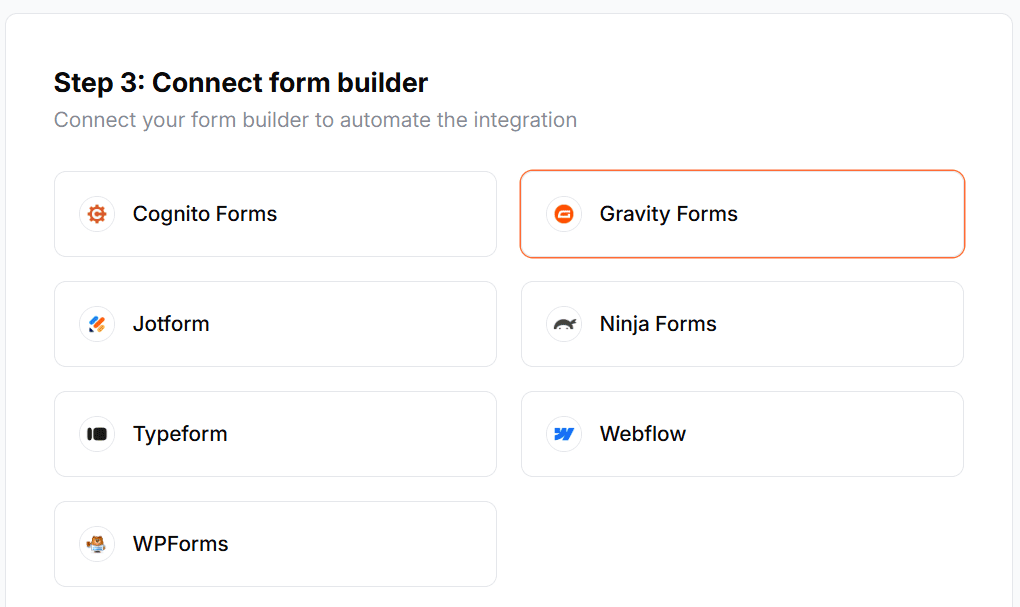Click the Typeform label text
Image resolution: width=1020 pixels, height=607 pixels.
pyautogui.click(x=180, y=433)
